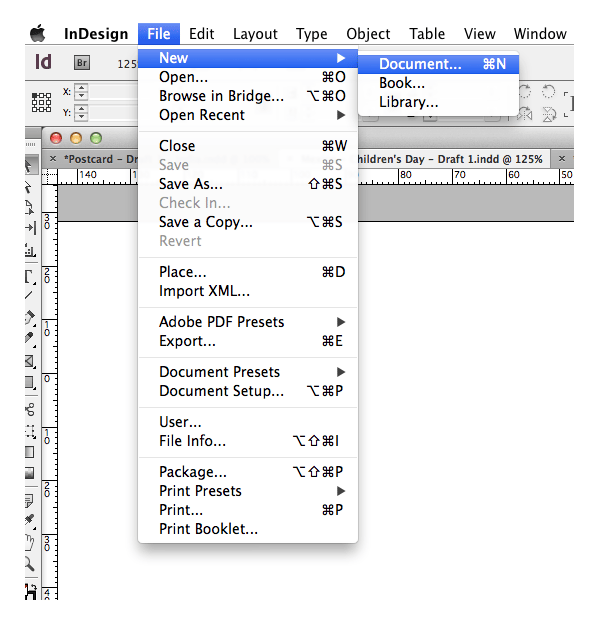The width and height of the screenshot is (600, 628).
Task: Open the Table menu
Action: pyautogui.click(x=427, y=34)
